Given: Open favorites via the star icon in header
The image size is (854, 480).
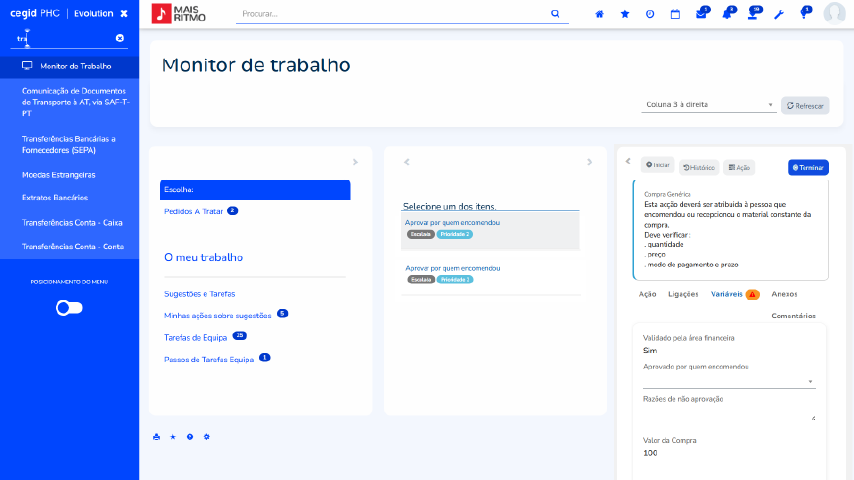Looking at the screenshot, I should click(625, 14).
